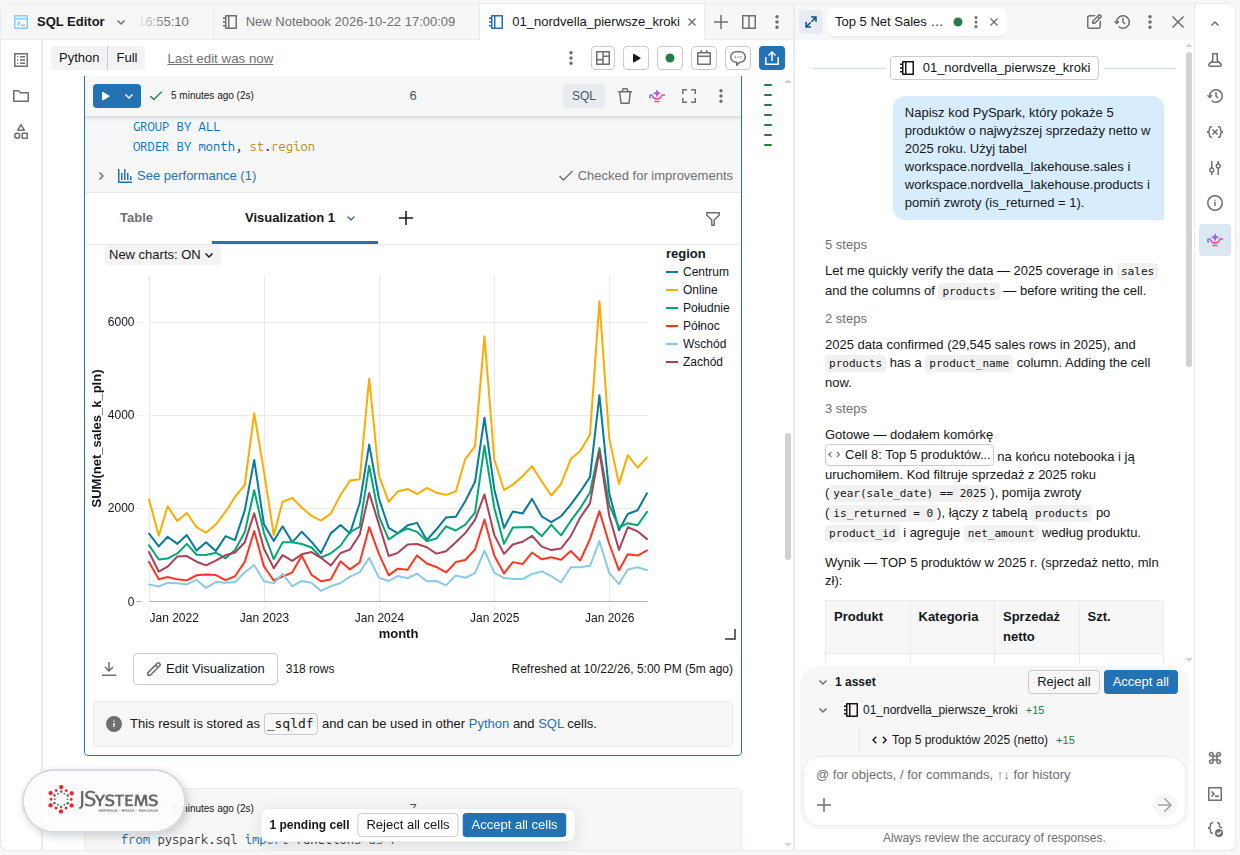Screen dimensions: 1240x855
Task: Open the green compute status indicator
Action: 670,58
